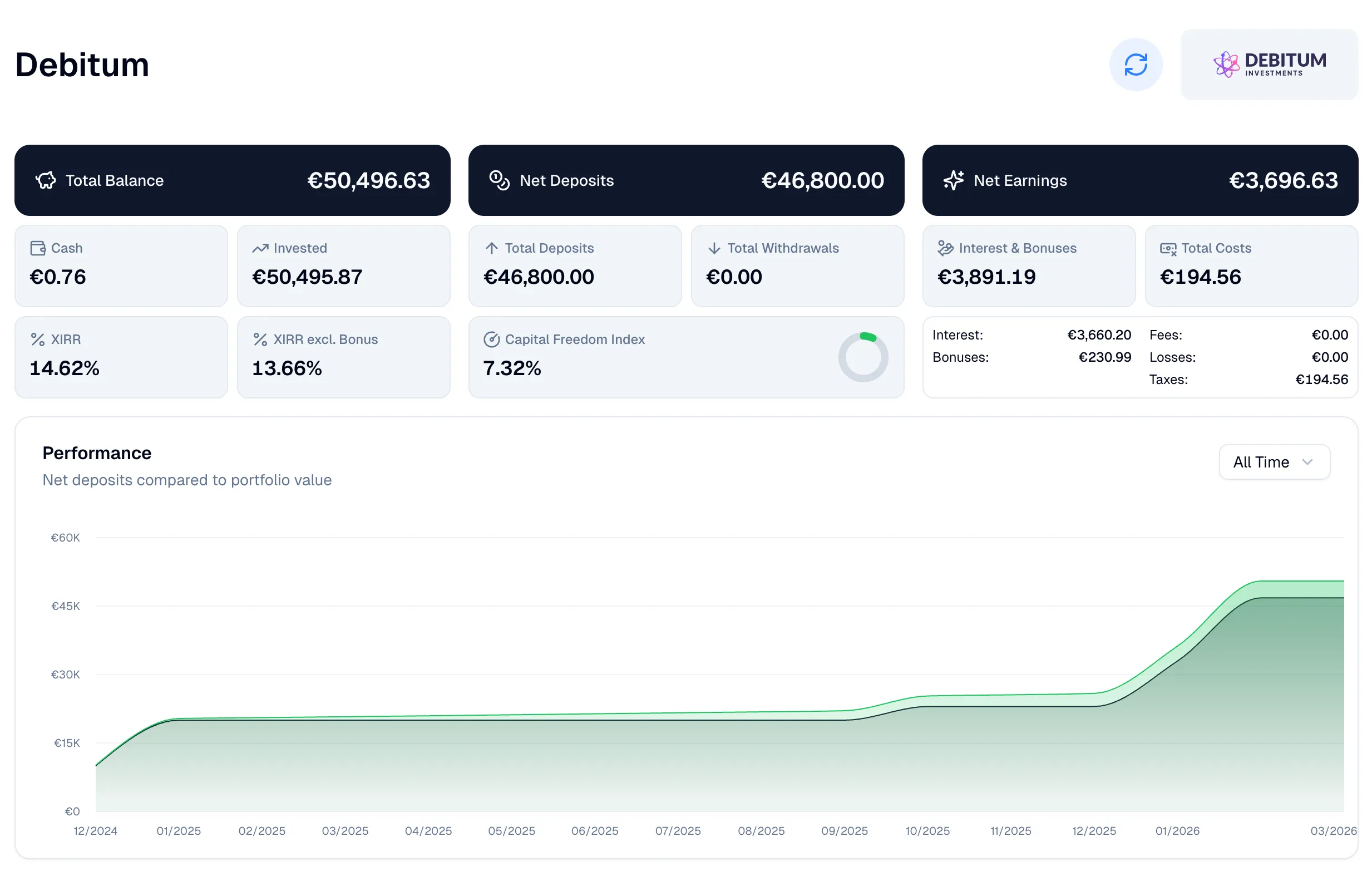Click the coins icon beside Net Deposits
Image resolution: width=1372 pixels, height=876 pixels.
click(499, 181)
